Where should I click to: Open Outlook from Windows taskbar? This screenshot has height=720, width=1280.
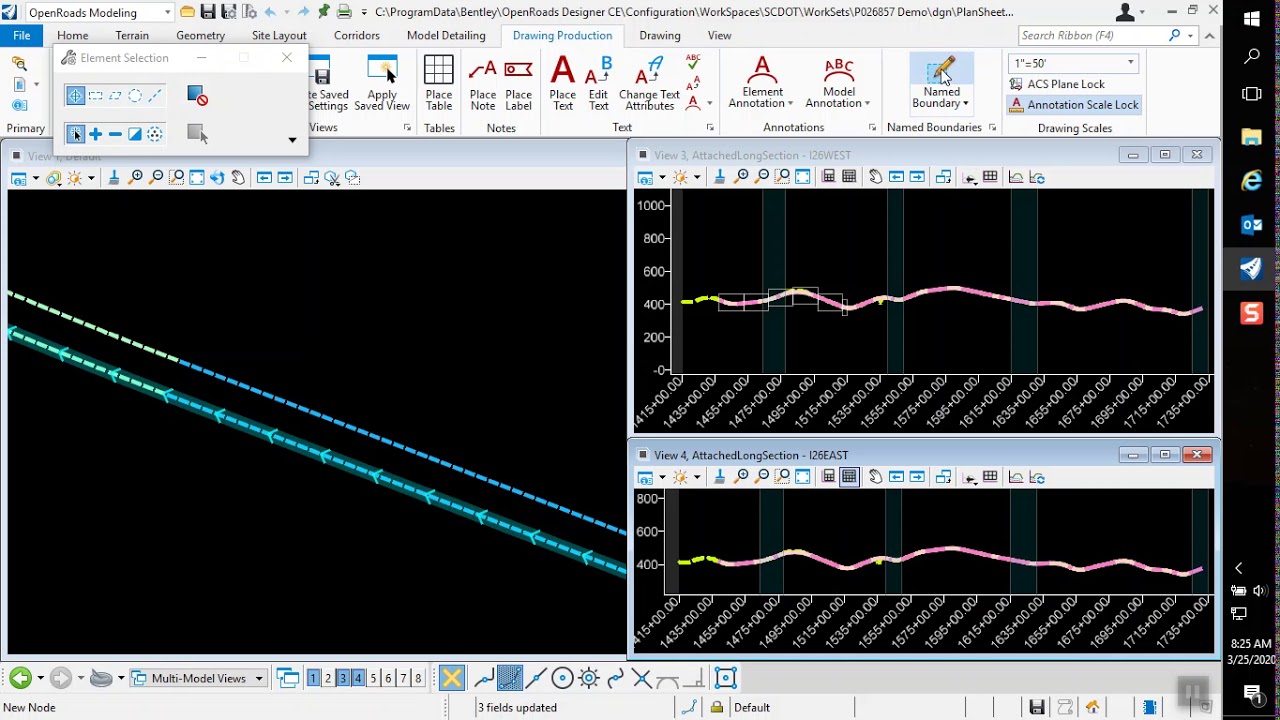(x=1252, y=225)
